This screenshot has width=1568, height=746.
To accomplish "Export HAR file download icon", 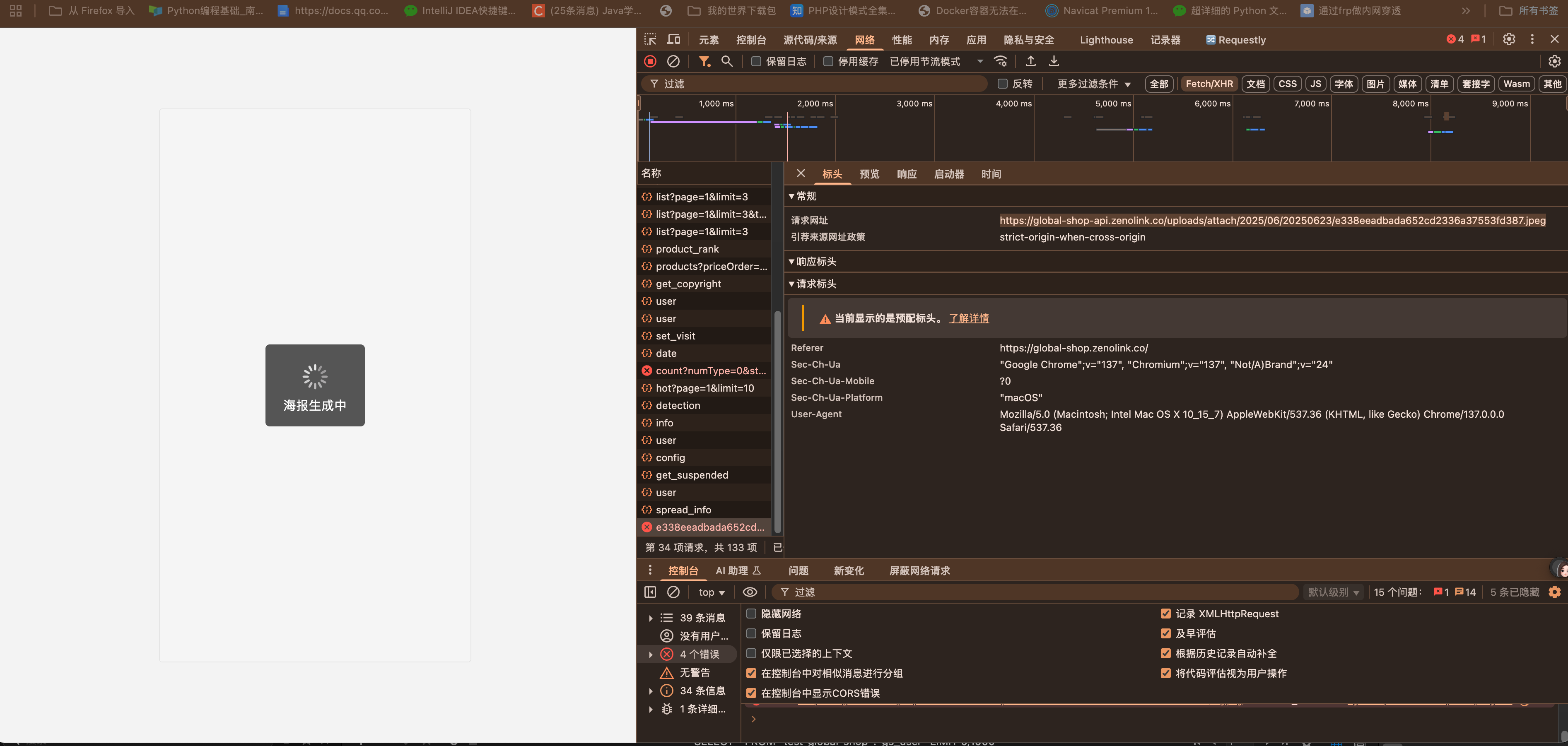I will [x=1054, y=61].
